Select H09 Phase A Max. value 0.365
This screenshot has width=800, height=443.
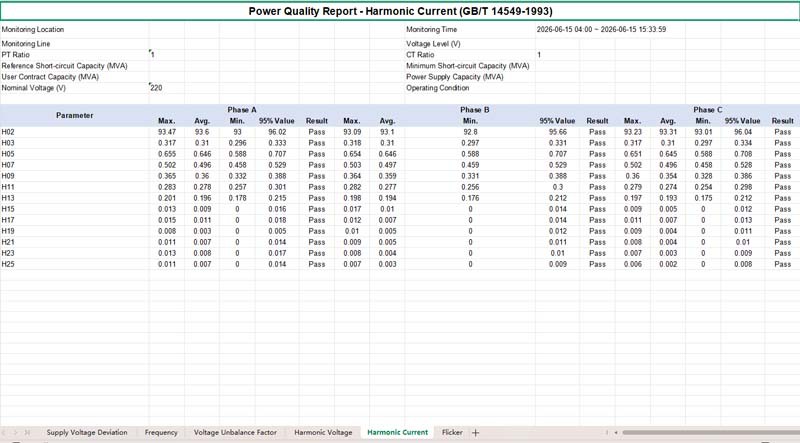coord(167,176)
